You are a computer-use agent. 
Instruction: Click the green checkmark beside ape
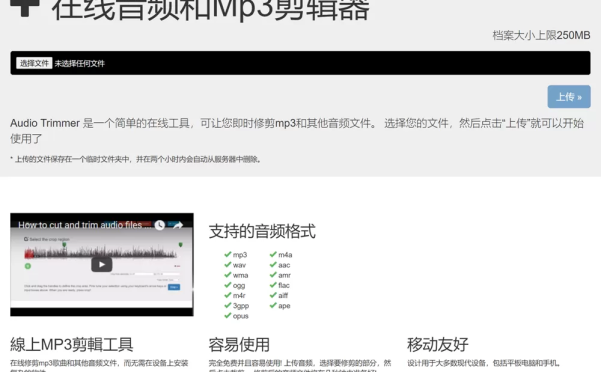pyautogui.click(x=273, y=305)
